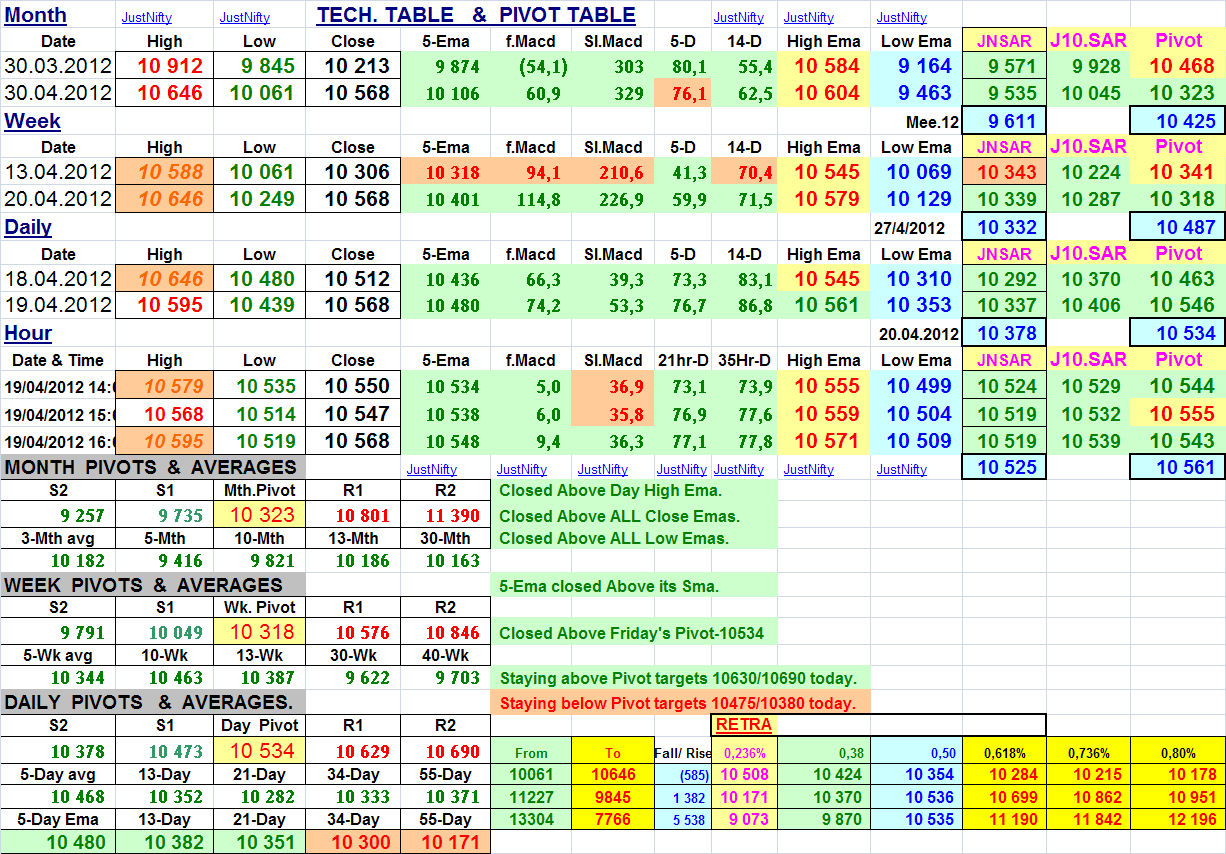
Task: Click the boxed value 10 332
Action: coord(1004,227)
